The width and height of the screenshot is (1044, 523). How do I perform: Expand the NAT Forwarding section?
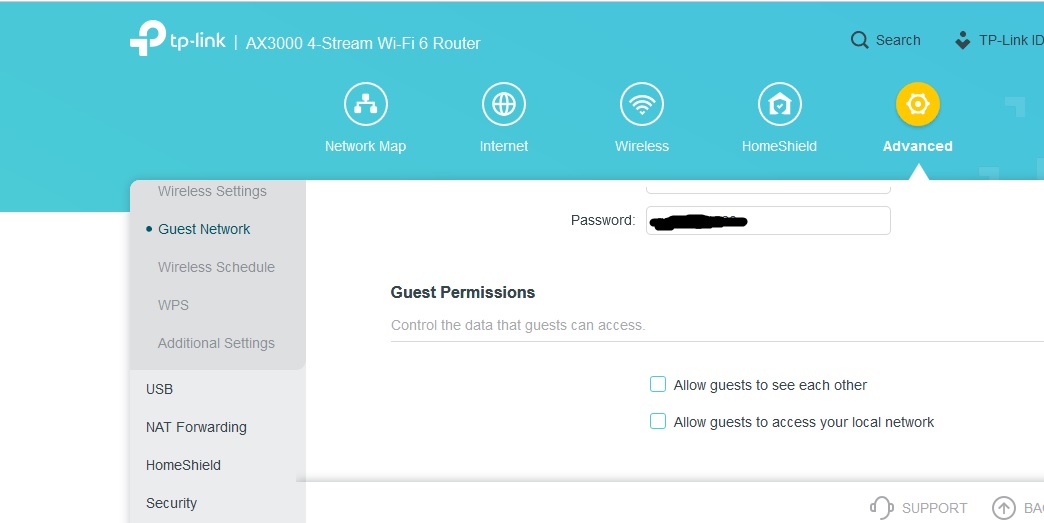pyautogui.click(x=196, y=427)
